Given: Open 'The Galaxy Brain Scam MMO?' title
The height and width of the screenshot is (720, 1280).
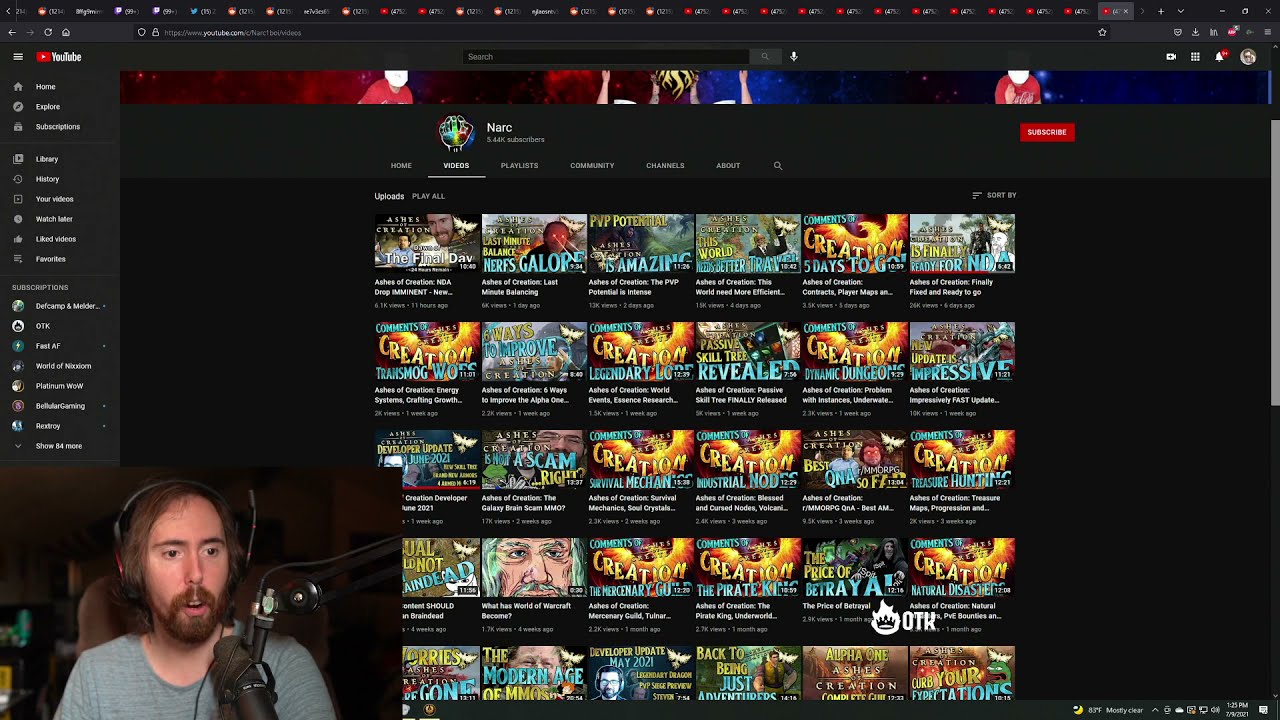Looking at the screenshot, I should tap(523, 503).
